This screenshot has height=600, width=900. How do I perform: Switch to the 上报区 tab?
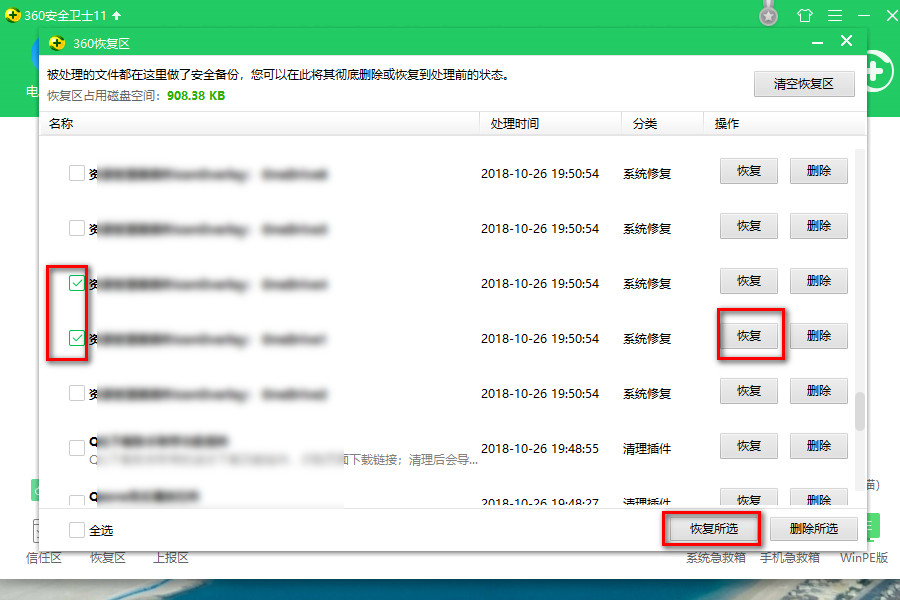[x=169, y=558]
